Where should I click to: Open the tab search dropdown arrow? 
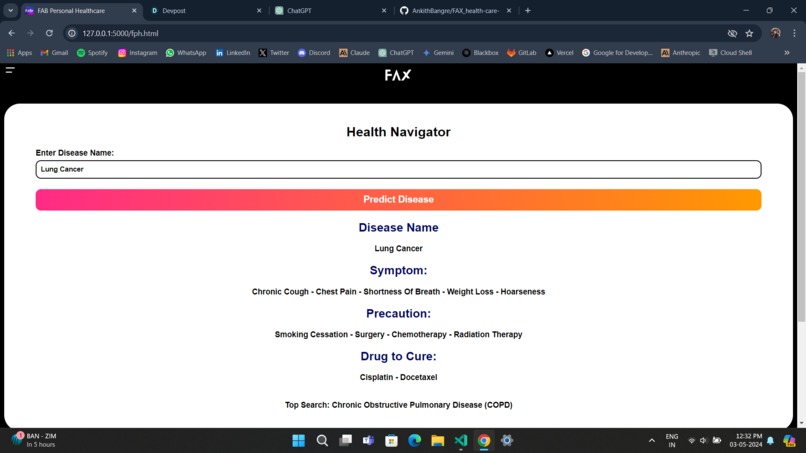point(10,10)
